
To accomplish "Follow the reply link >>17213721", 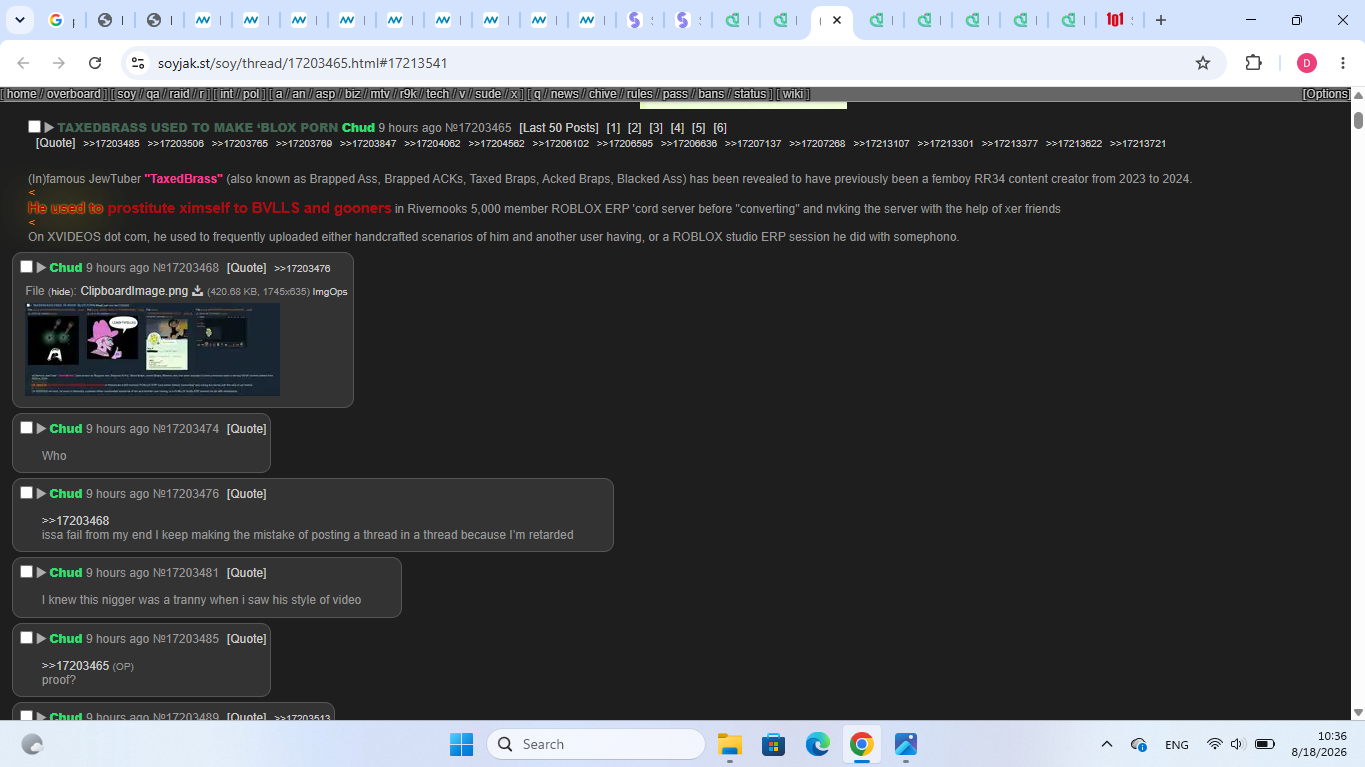I will pyautogui.click(x=1138, y=144).
